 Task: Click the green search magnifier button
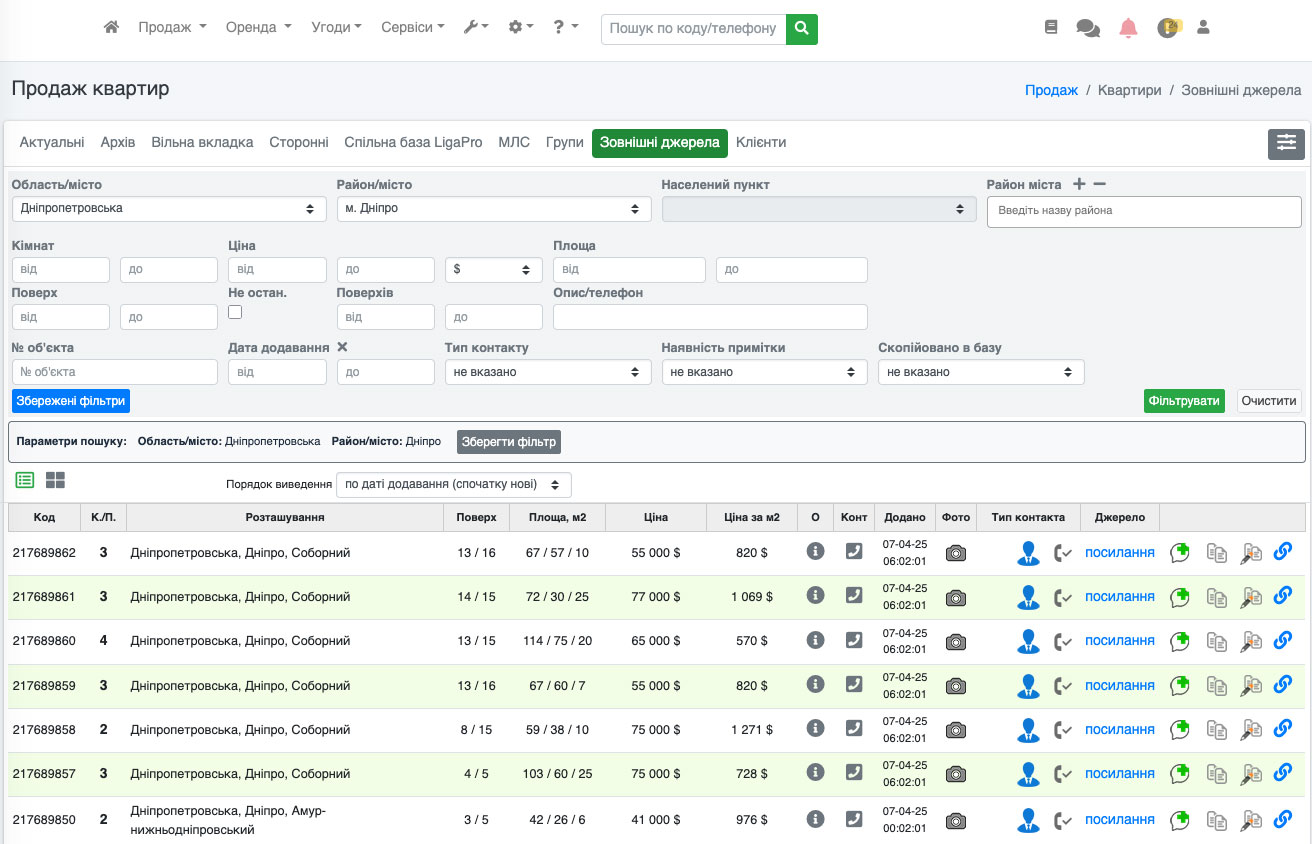(801, 29)
